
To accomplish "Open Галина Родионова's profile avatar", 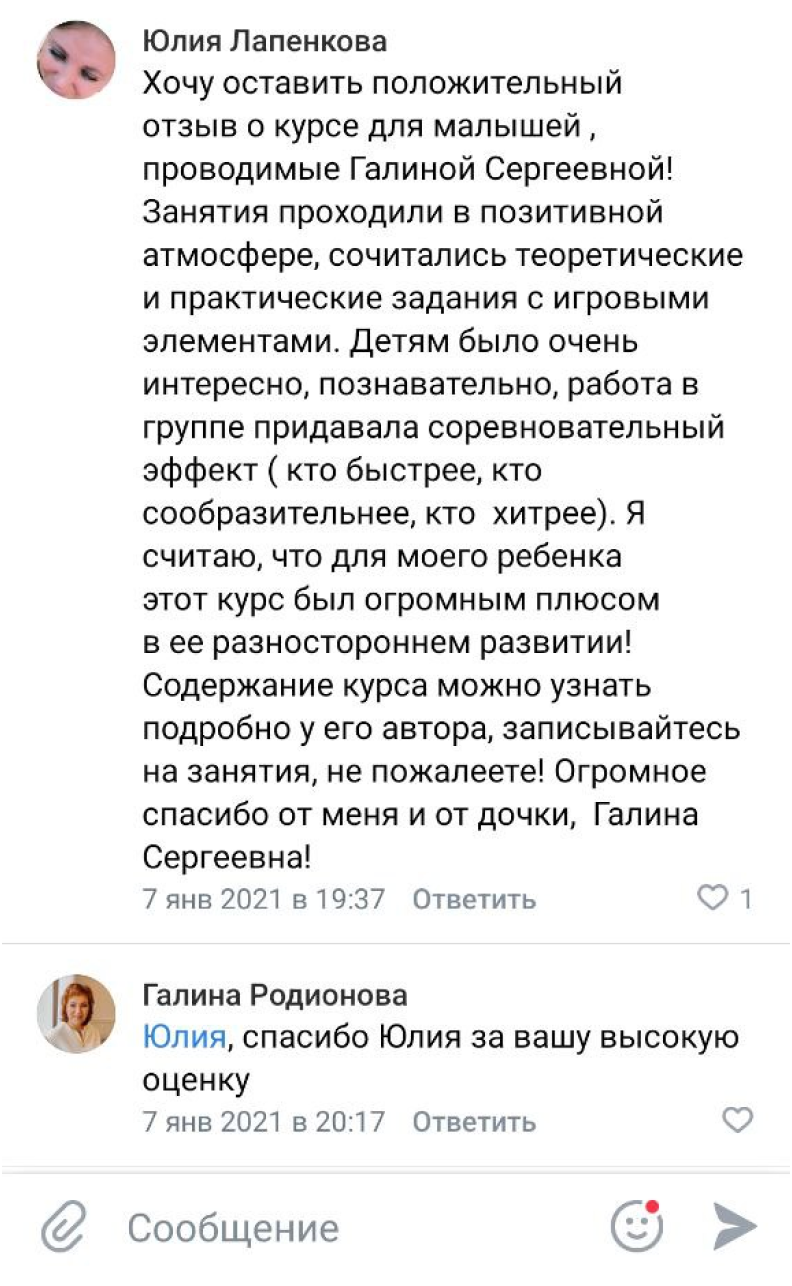I will pyautogui.click(x=76, y=1013).
